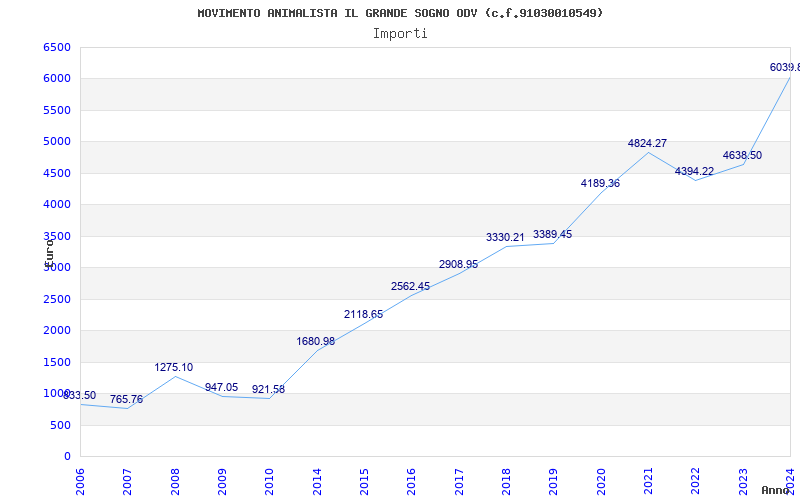
Task: Select the 4824.27 data label
Action: pos(647,143)
